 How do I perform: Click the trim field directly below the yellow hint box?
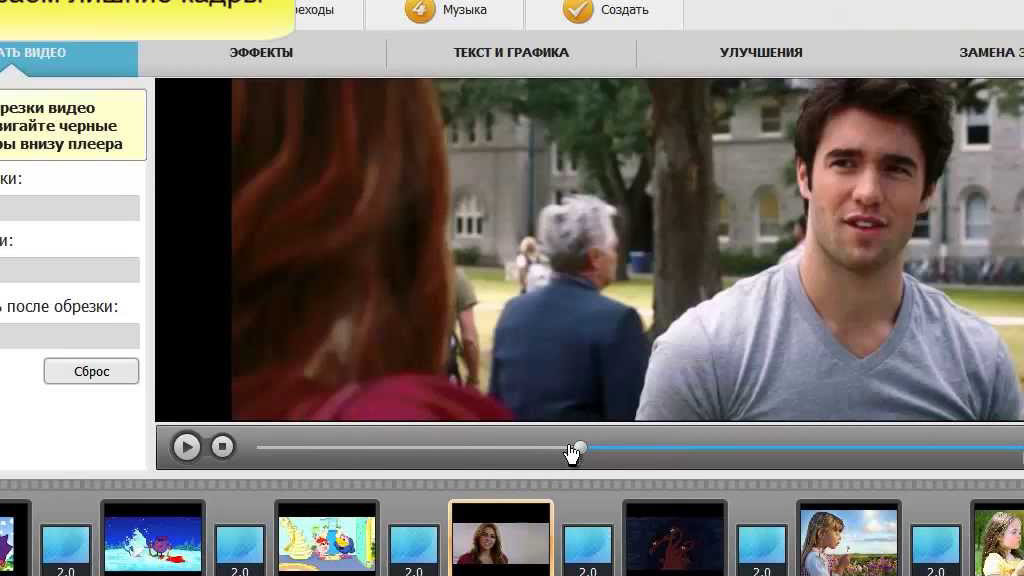pos(69,208)
